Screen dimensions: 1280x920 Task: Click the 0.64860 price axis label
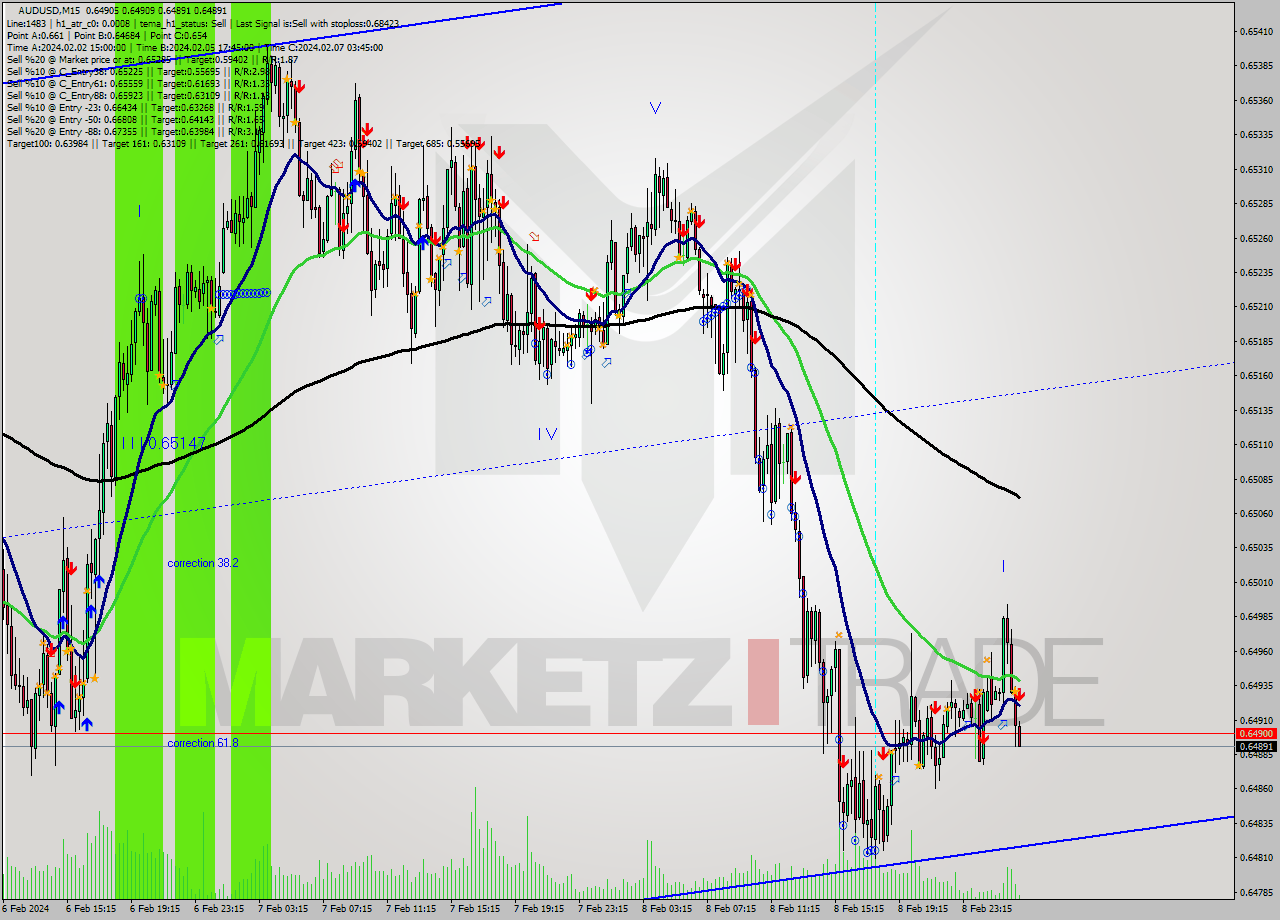coord(1257,788)
